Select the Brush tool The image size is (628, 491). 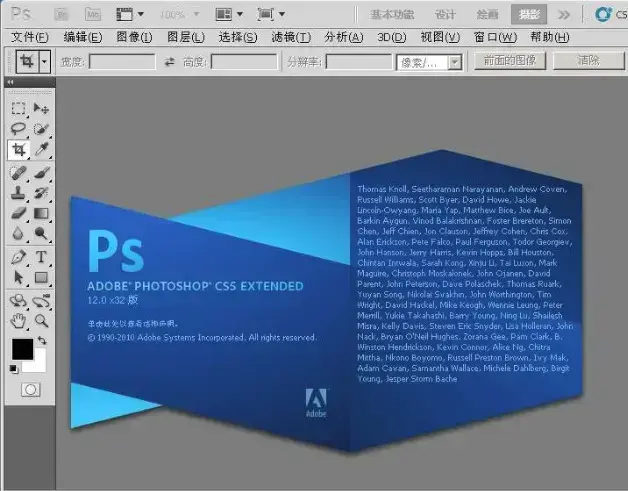[41, 173]
